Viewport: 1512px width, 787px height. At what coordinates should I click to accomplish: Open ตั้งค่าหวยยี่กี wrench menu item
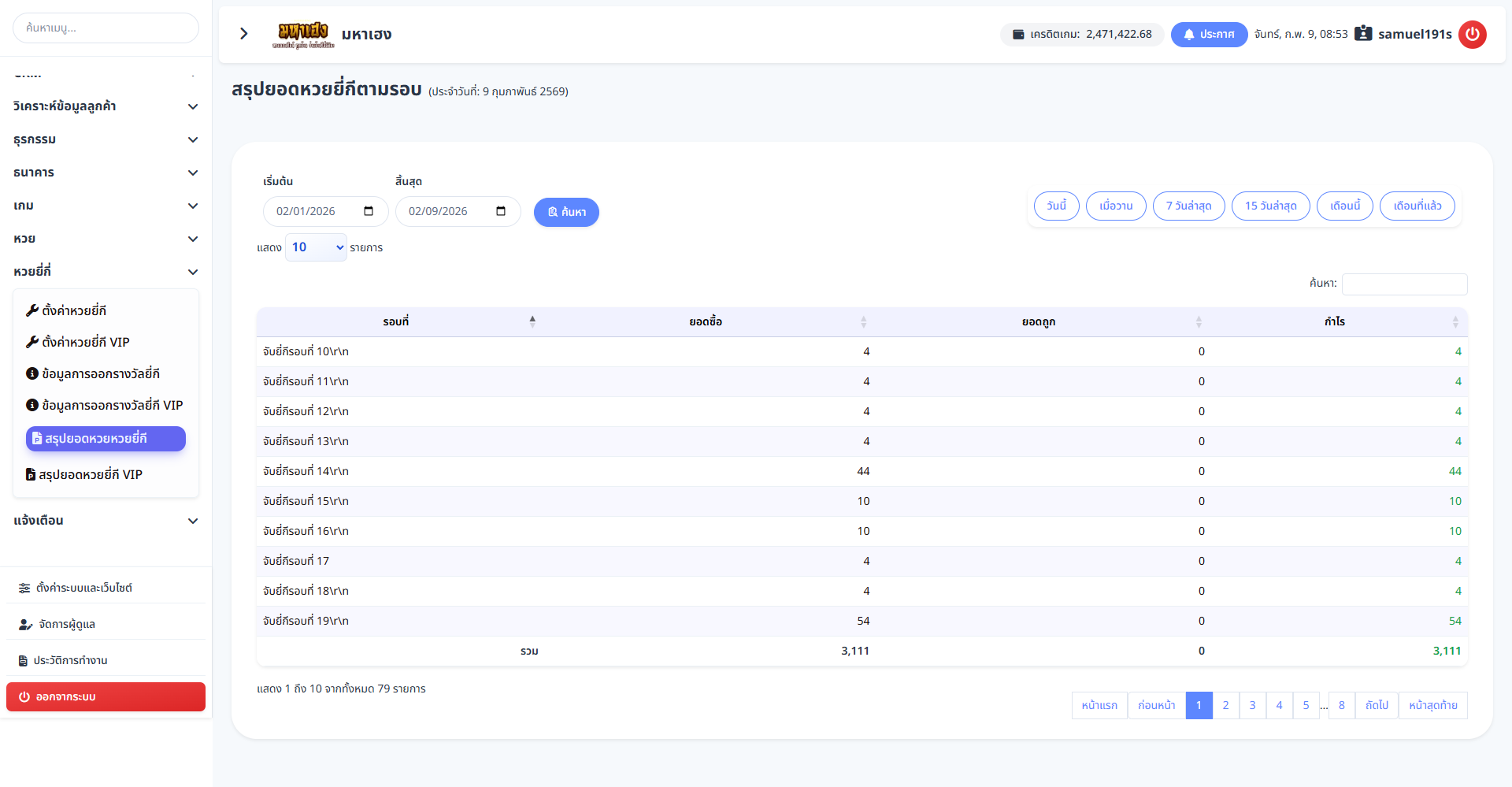click(74, 310)
